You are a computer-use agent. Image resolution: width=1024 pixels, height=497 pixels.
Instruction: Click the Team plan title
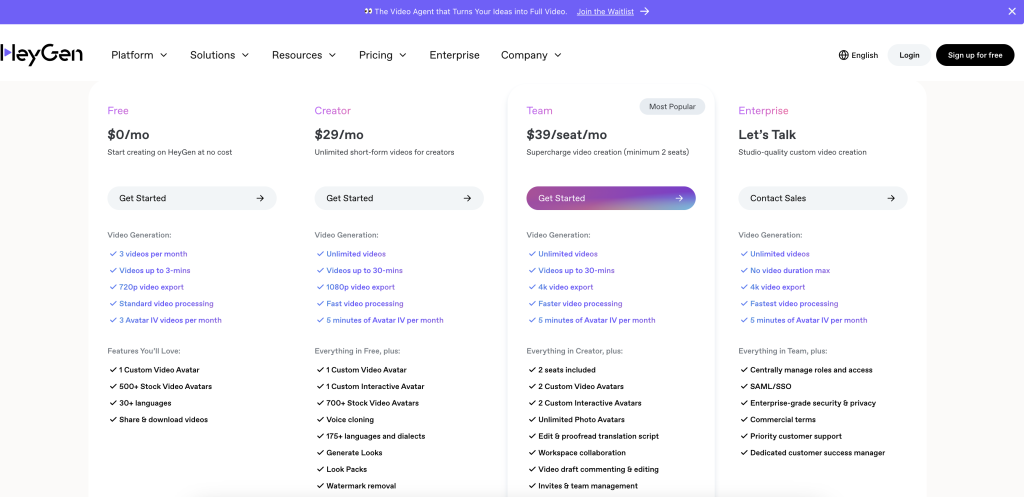[539, 111]
